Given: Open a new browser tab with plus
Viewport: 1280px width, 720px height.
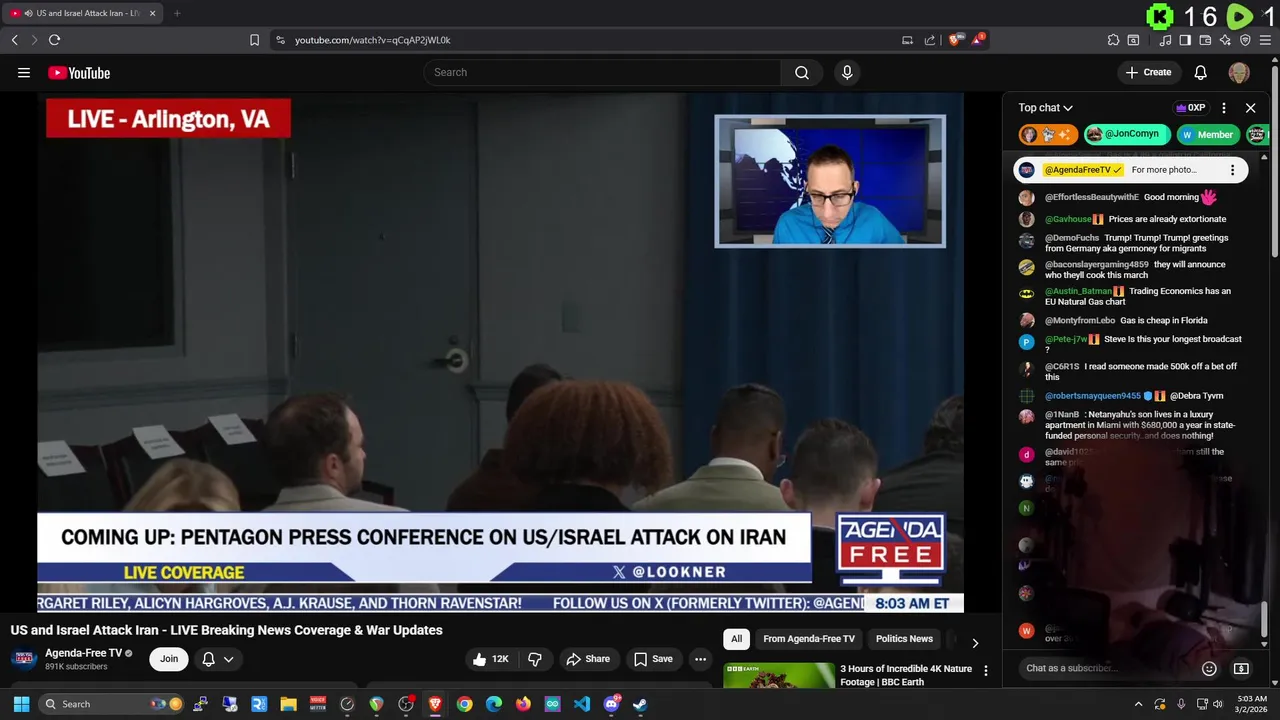Looking at the screenshot, I should click(x=177, y=13).
